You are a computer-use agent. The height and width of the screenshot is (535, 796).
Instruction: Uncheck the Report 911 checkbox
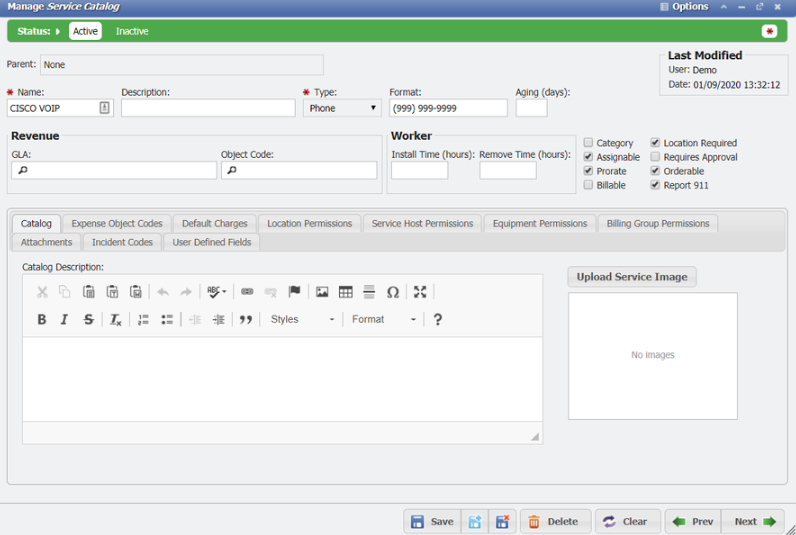tap(656, 185)
